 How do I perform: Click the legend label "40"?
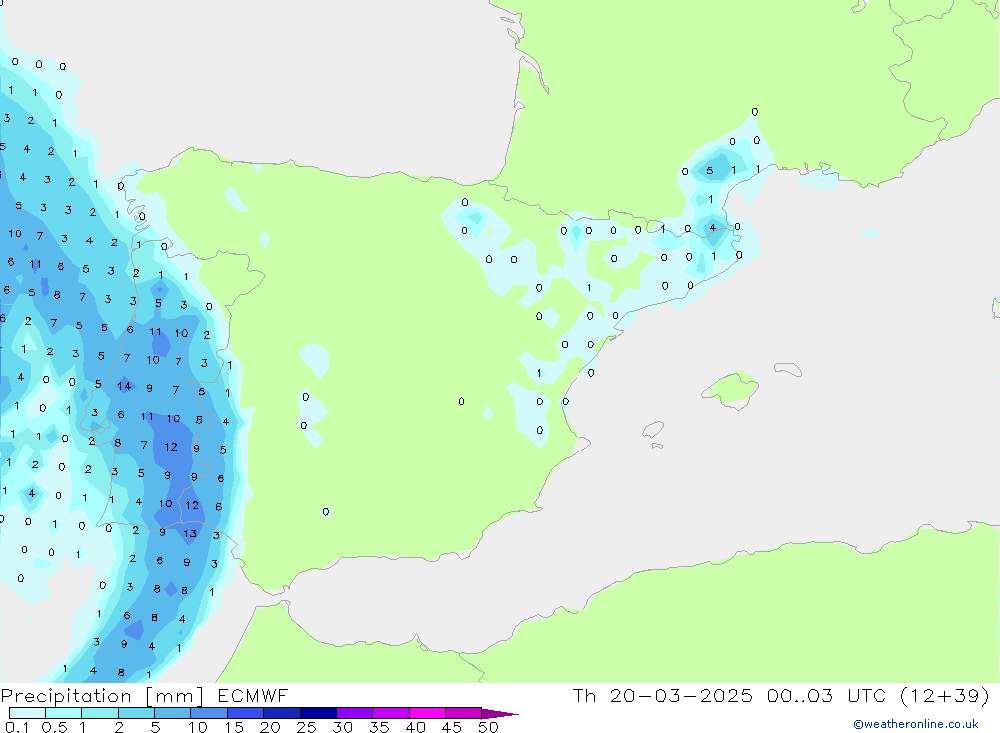click(415, 727)
